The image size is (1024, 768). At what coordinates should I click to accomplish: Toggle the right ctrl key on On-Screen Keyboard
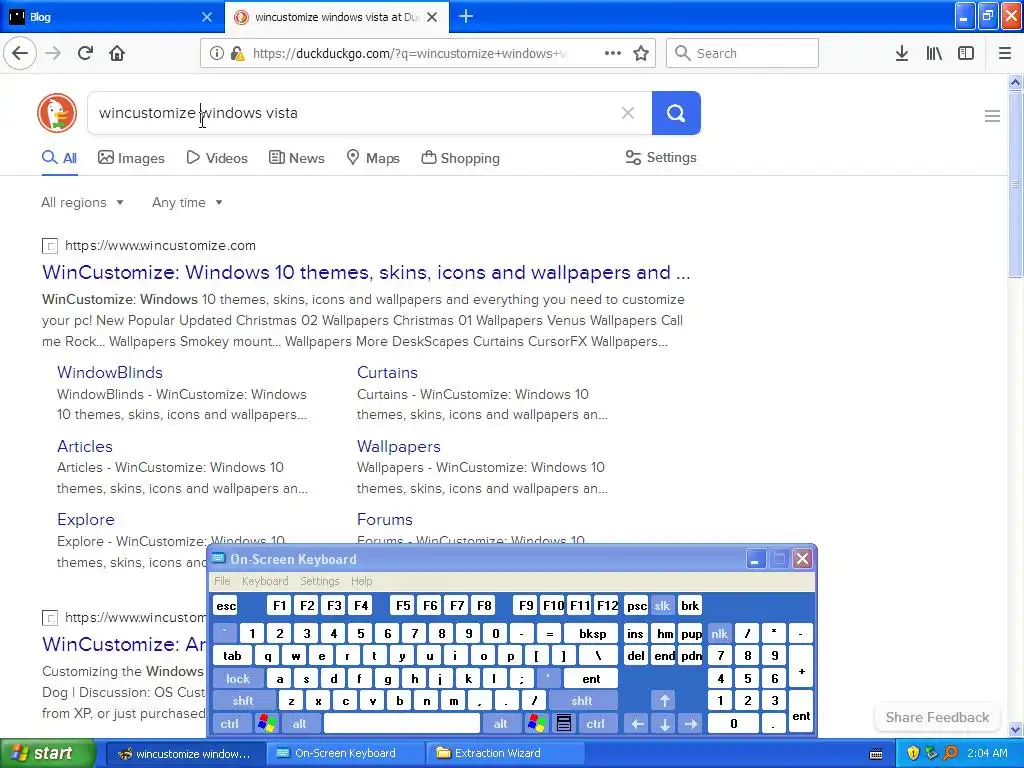pos(595,724)
